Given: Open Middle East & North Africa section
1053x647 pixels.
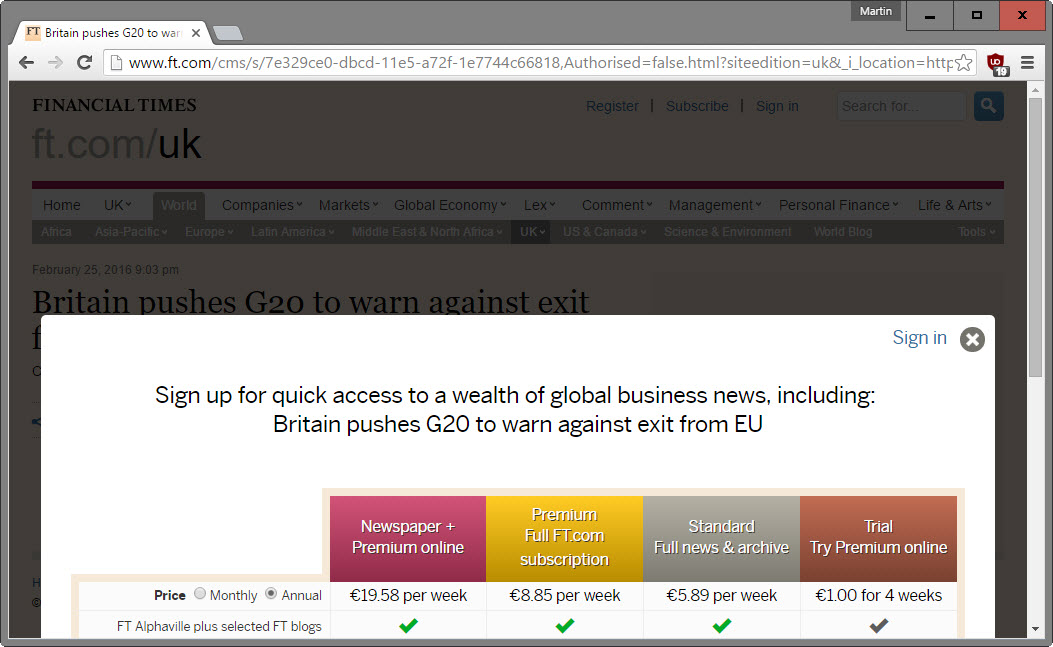Looking at the screenshot, I should click(x=427, y=232).
